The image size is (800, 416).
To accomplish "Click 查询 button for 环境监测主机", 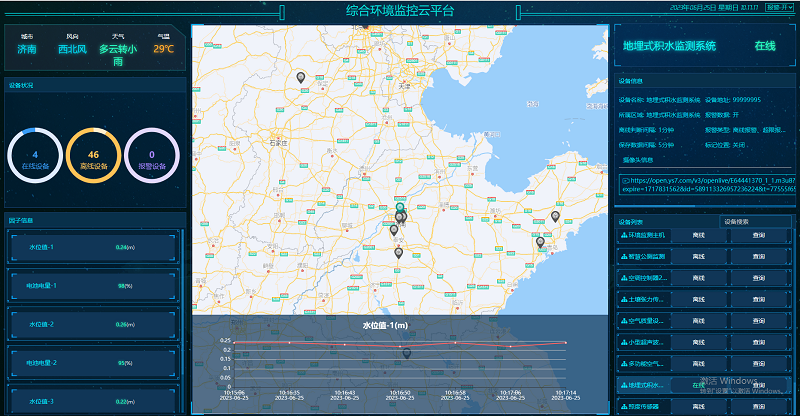I will [x=759, y=234].
